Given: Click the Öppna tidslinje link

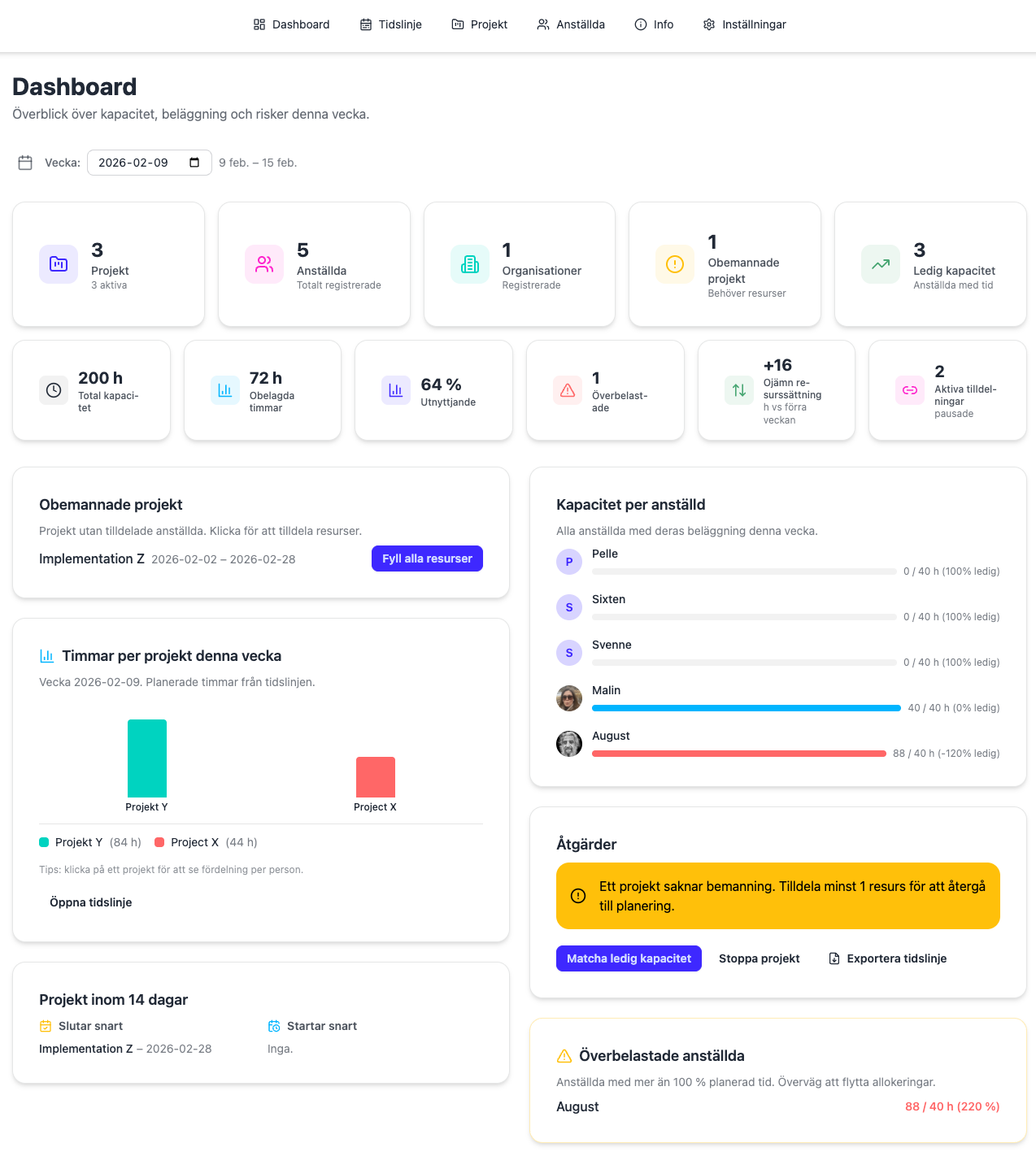Looking at the screenshot, I should point(91,902).
